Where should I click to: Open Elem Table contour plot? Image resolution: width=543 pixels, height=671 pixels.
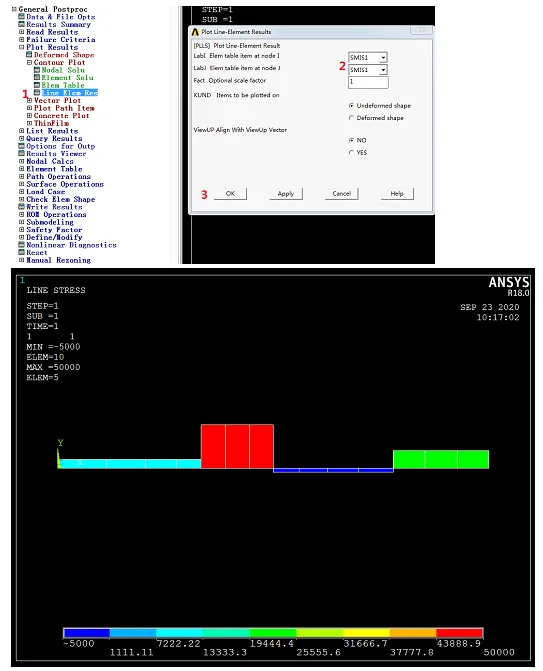click(63, 85)
